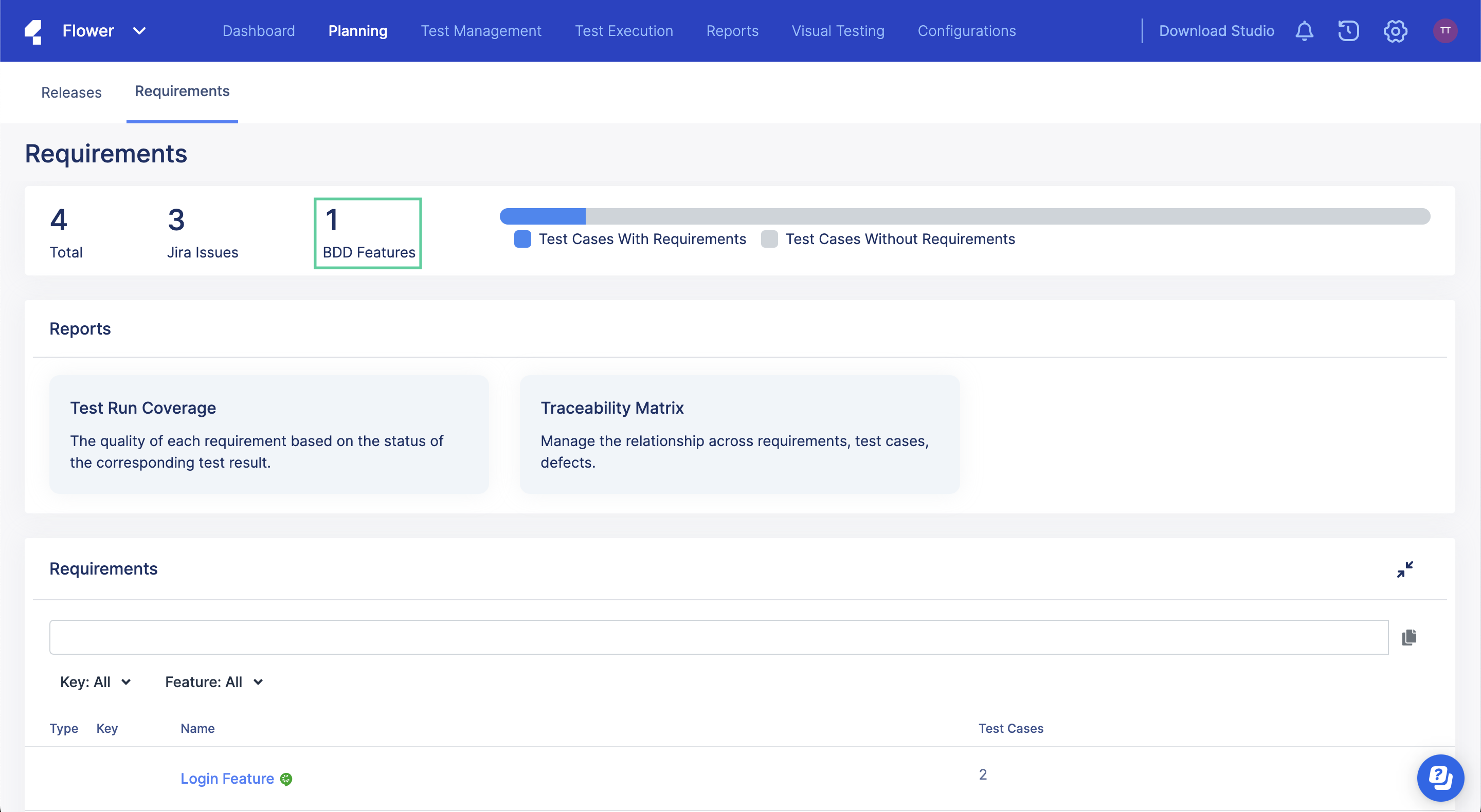This screenshot has width=1481, height=812.
Task: Open Reports in top navigation
Action: (732, 31)
